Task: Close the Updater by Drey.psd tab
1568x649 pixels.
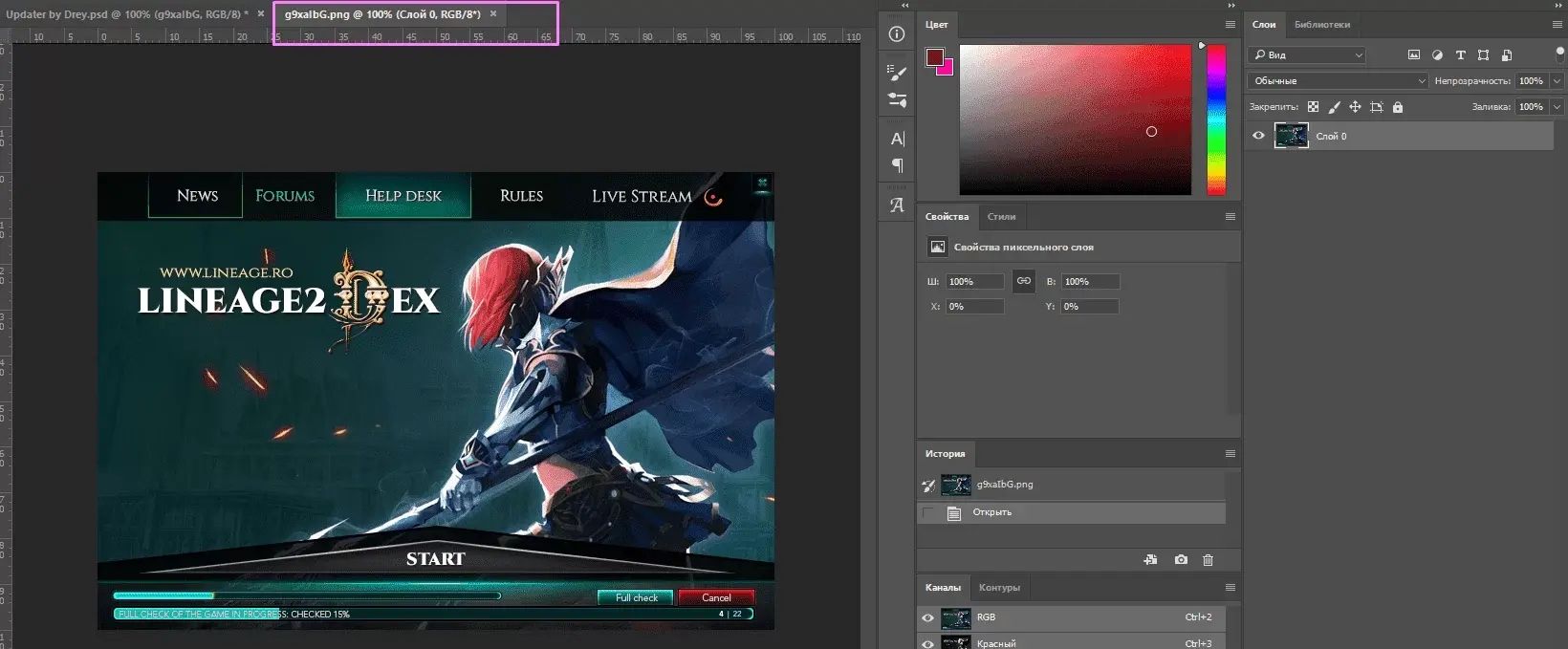Action: pyautogui.click(x=261, y=14)
